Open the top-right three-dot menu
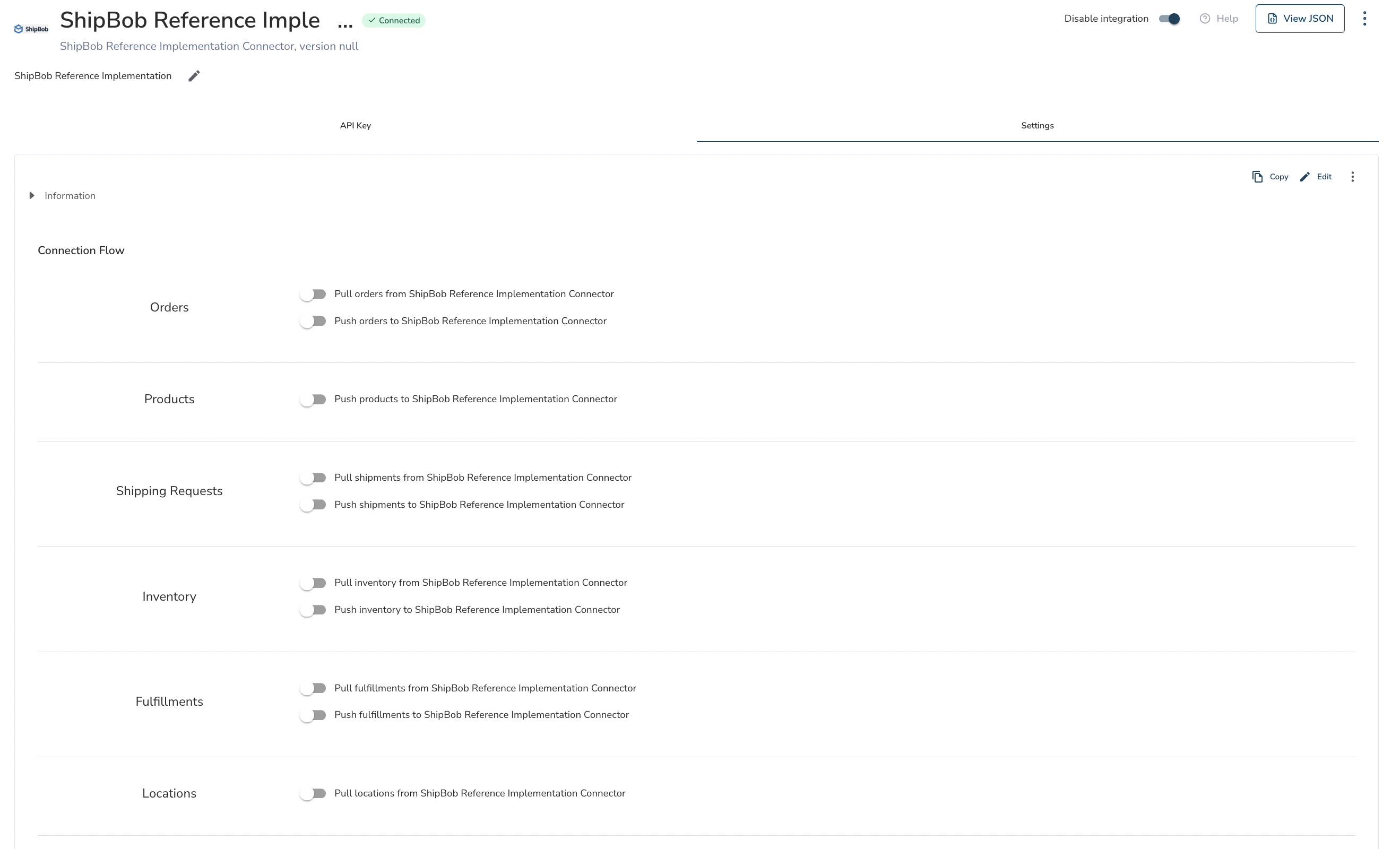The image size is (1400, 849). coord(1364,19)
